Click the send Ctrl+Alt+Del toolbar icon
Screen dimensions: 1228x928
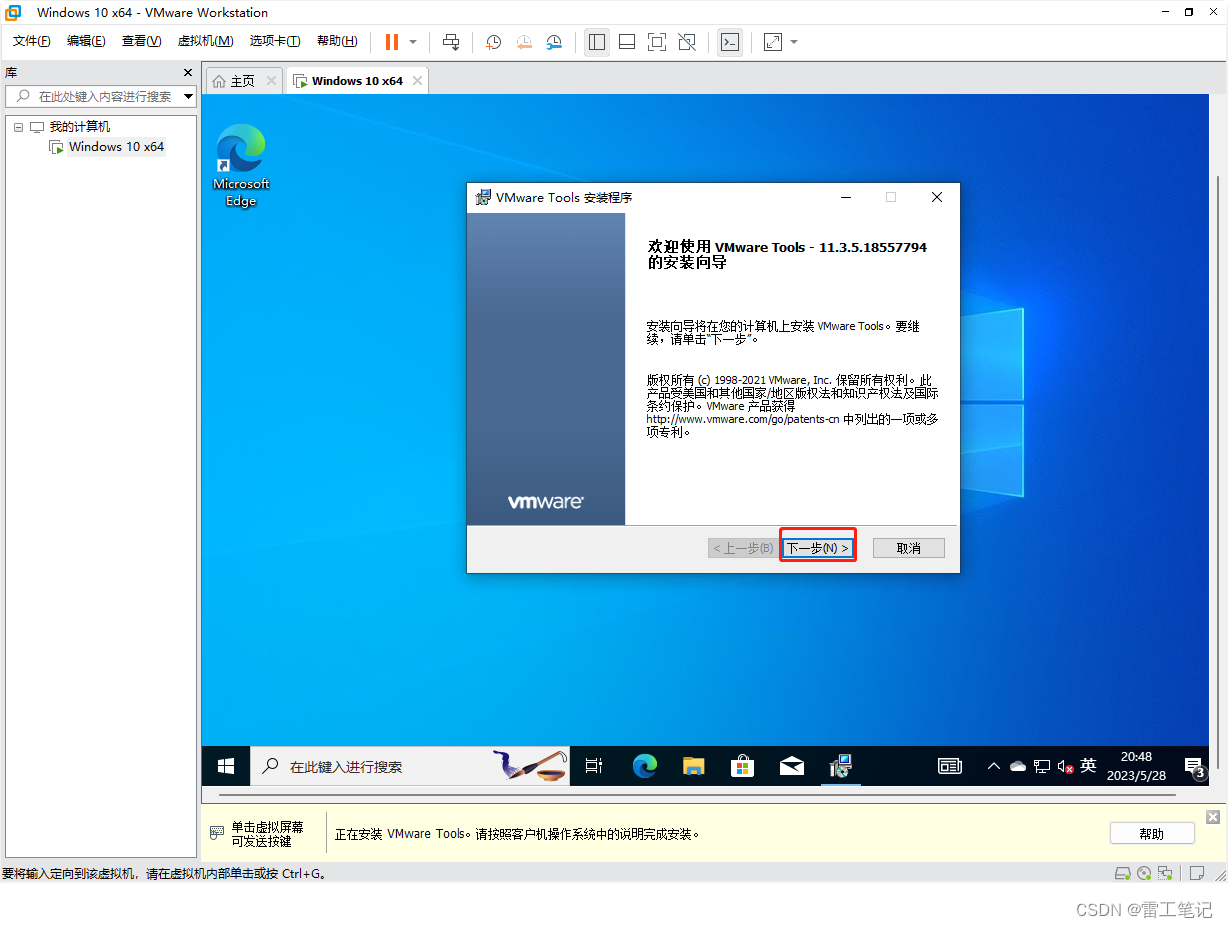pyautogui.click(x=451, y=42)
